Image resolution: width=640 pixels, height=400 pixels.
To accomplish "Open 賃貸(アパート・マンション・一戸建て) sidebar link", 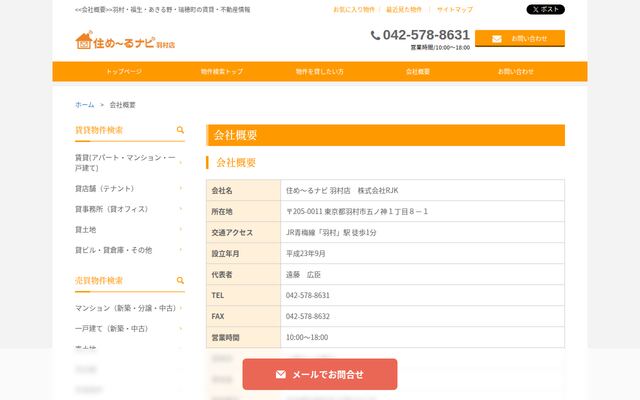I will [x=125, y=162].
